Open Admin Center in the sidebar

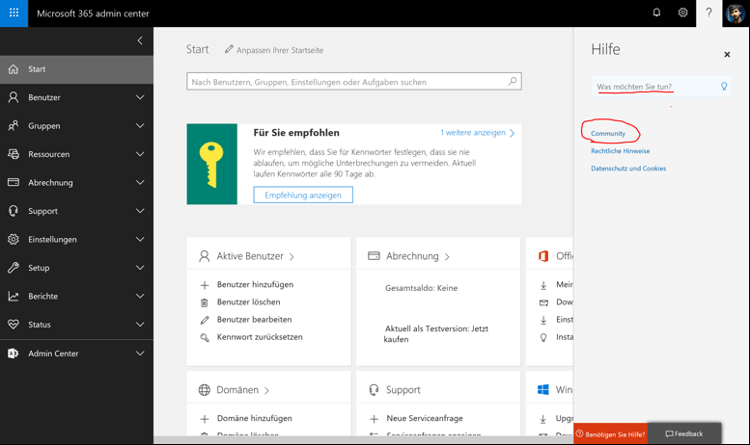tap(53, 354)
